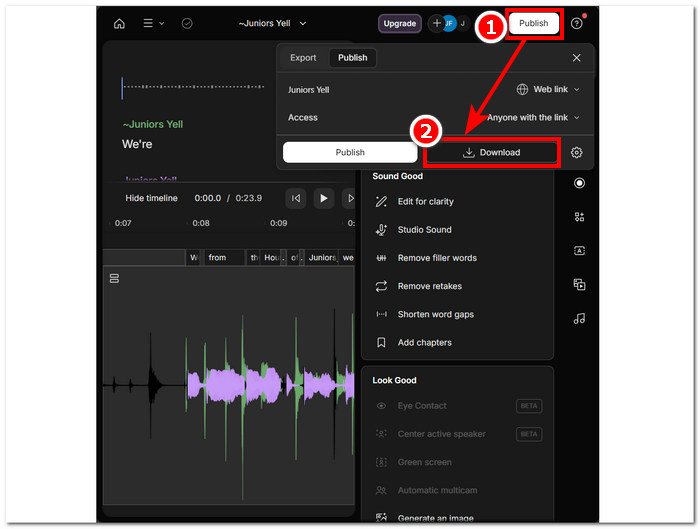700x529 pixels.
Task: Click the Sound Good section heading
Action: [x=397, y=176]
